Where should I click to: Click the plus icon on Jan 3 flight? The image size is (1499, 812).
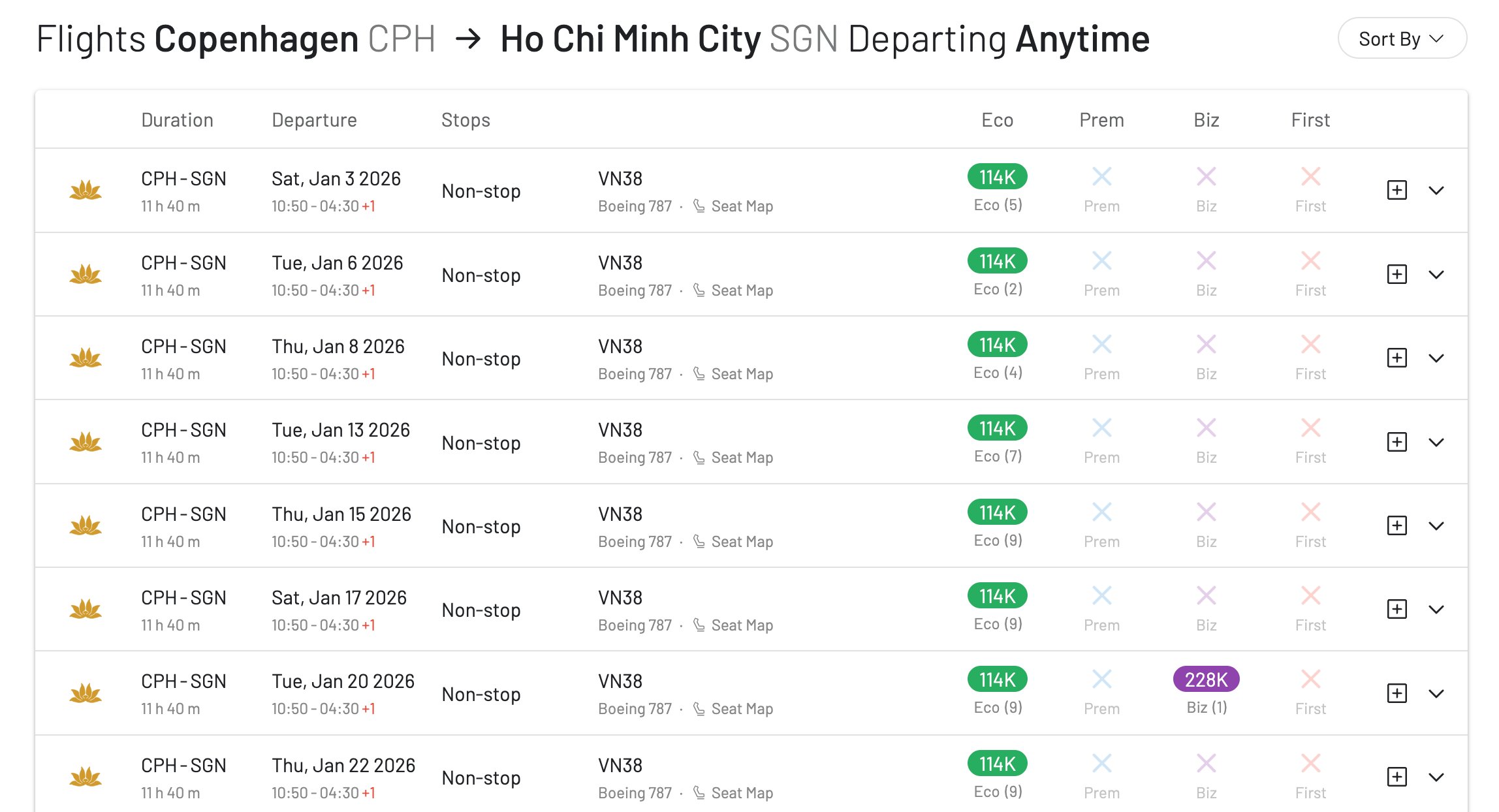tap(1396, 190)
